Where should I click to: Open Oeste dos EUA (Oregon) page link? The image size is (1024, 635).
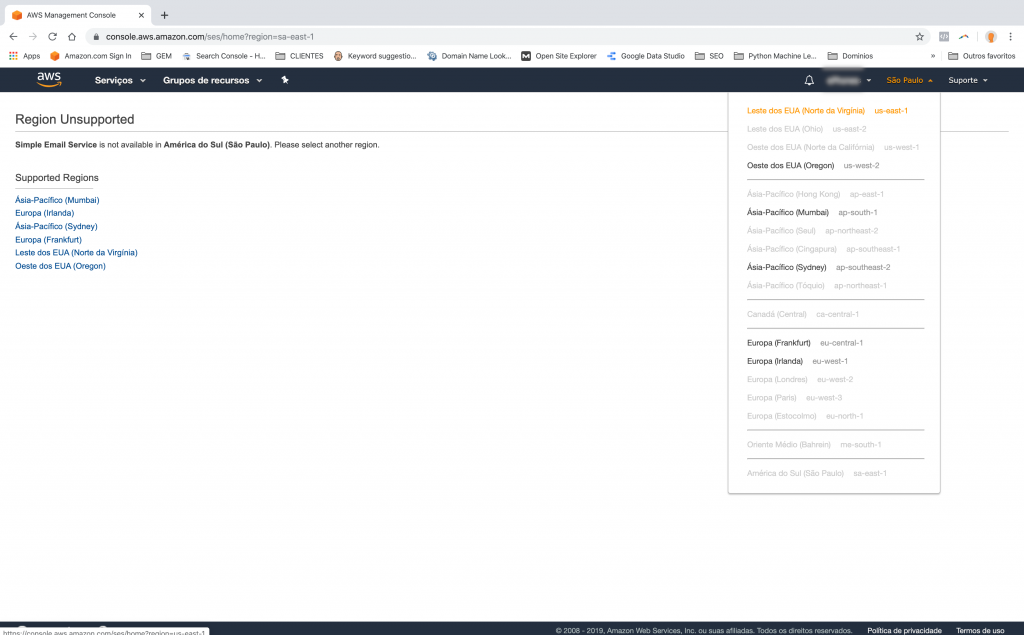[60, 266]
